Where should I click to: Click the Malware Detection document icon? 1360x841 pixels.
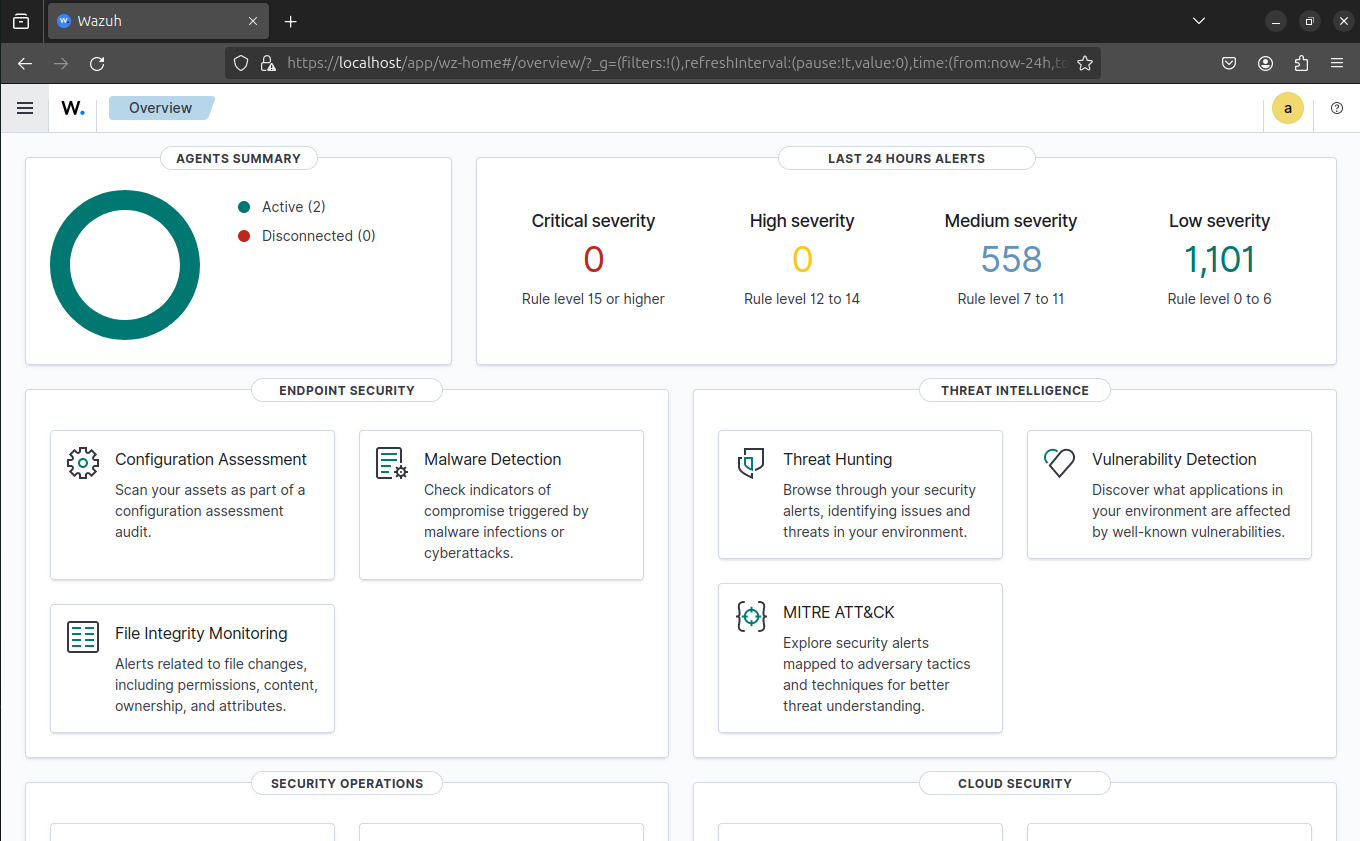(392, 463)
